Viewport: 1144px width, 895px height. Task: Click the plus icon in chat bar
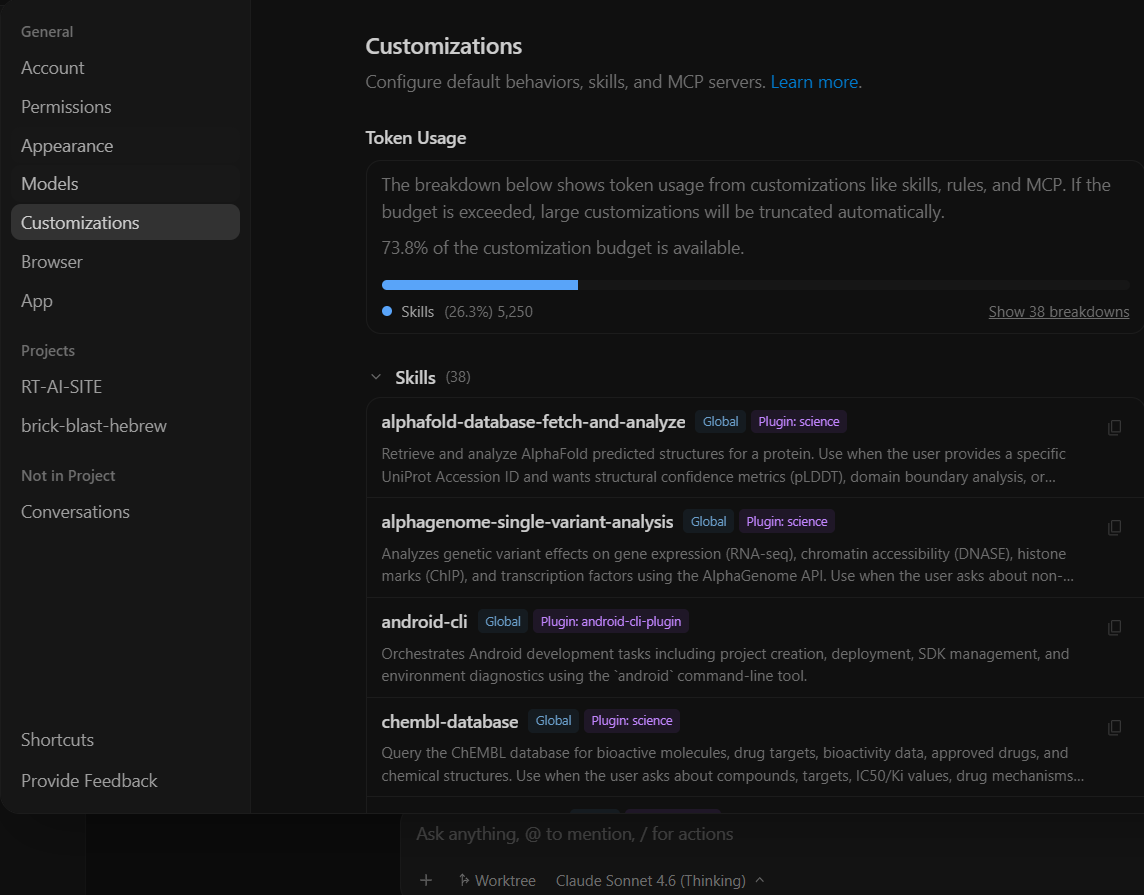[426, 880]
